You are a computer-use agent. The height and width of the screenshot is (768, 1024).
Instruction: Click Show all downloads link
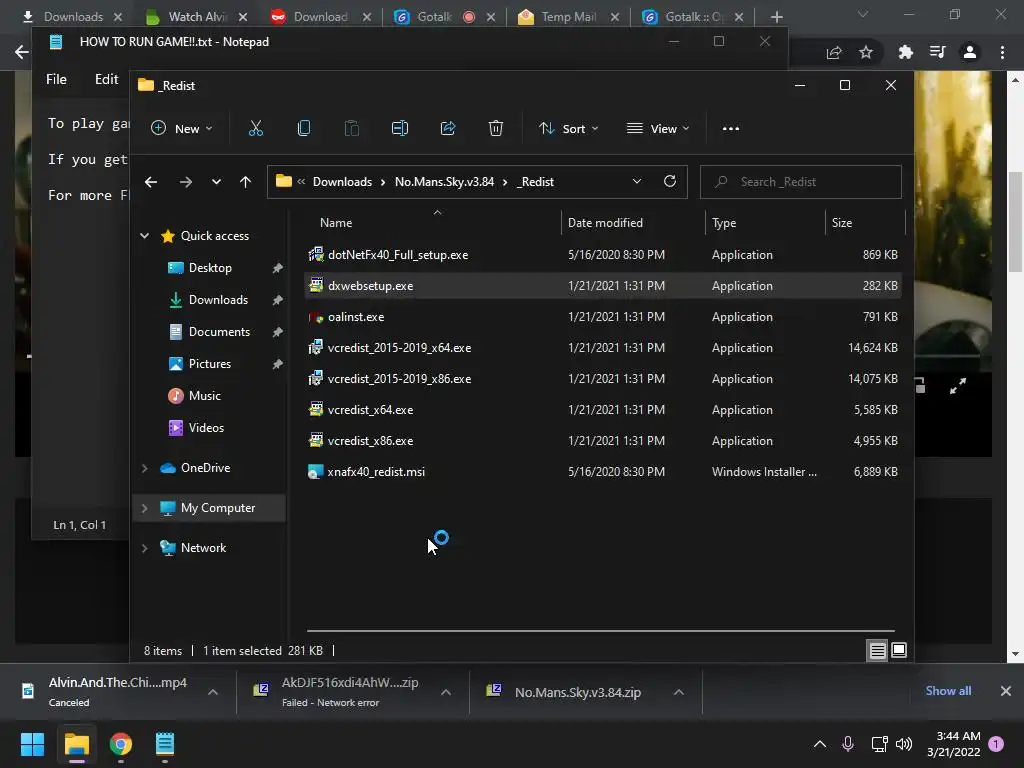(948, 691)
